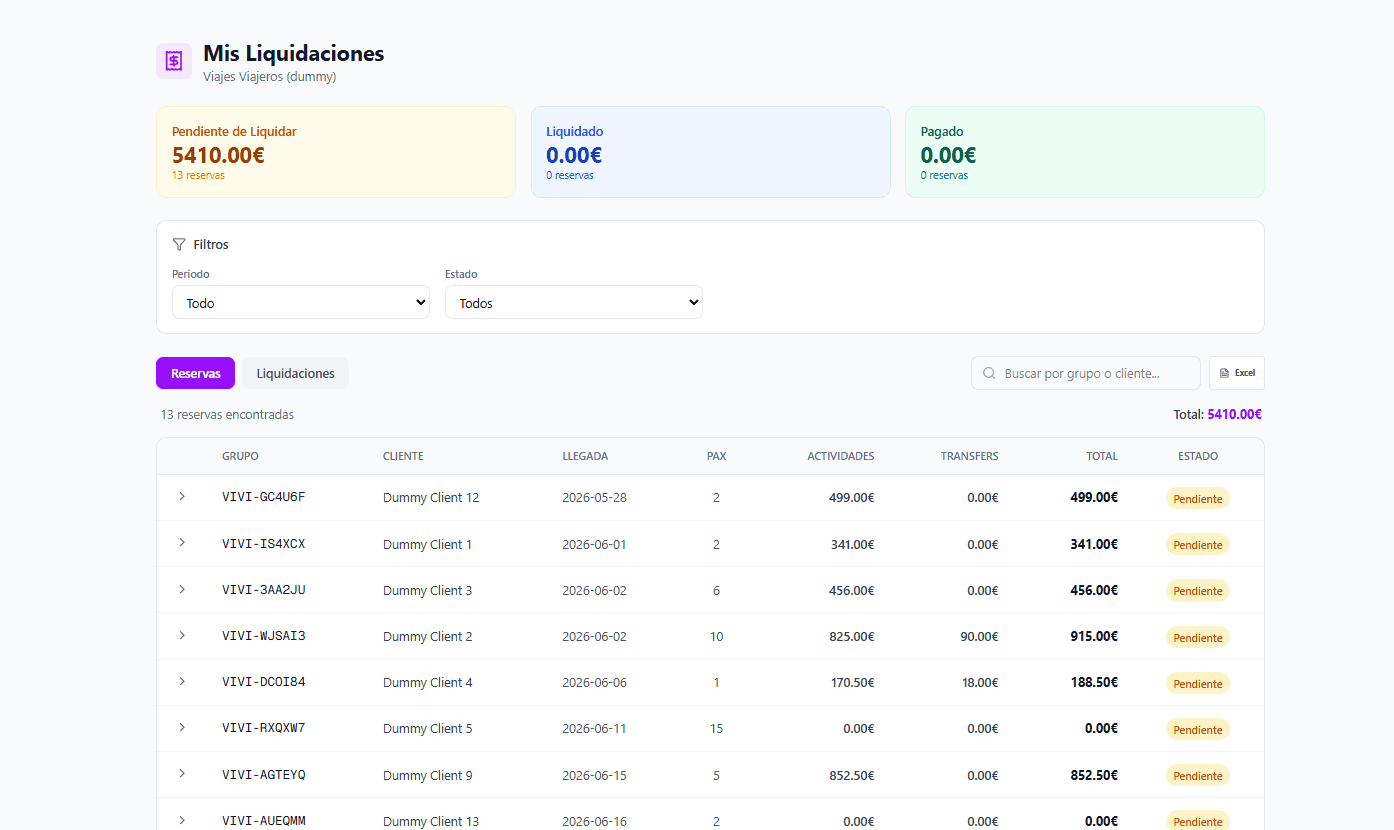The width and height of the screenshot is (1394, 830).
Task: Open the Estado dropdown
Action: point(574,303)
